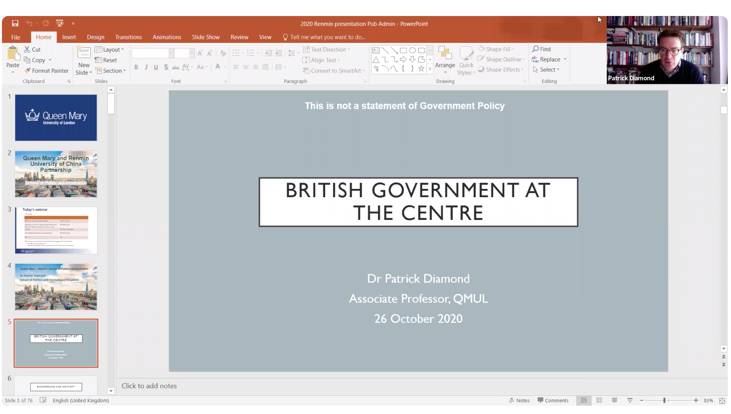
Task: Click the Replace button
Action: tap(549, 59)
